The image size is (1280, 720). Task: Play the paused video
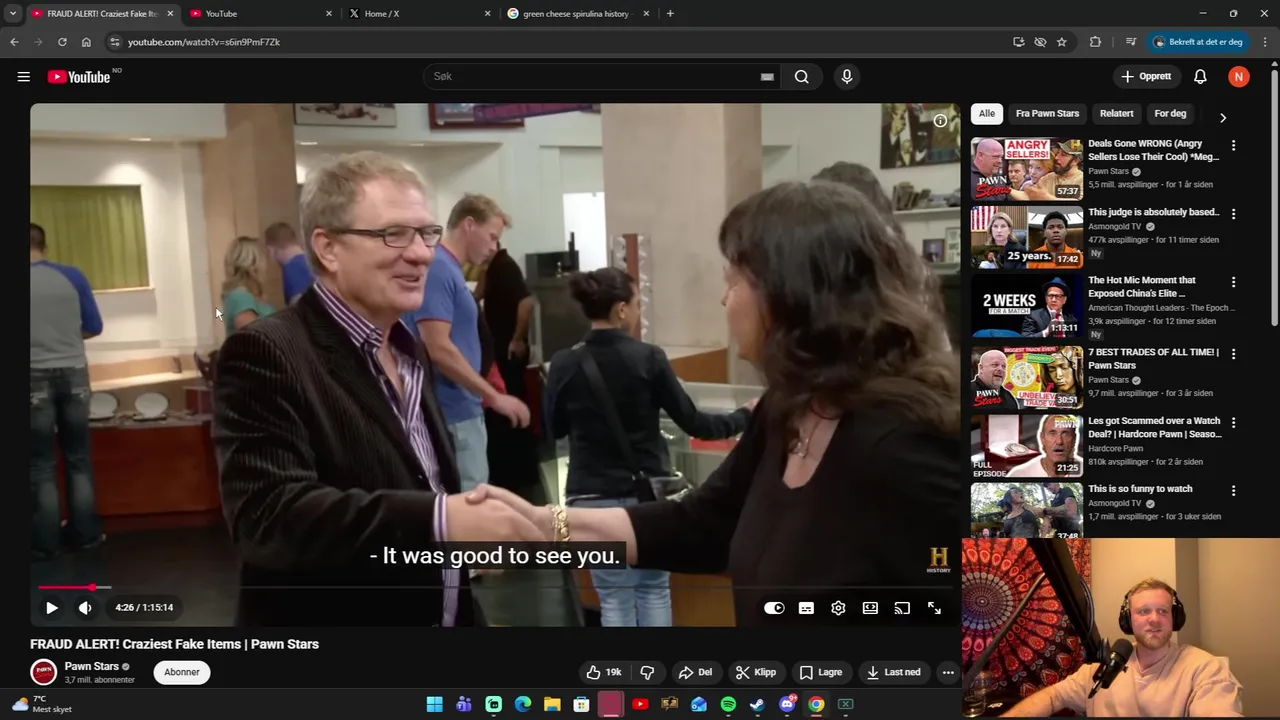[52, 607]
